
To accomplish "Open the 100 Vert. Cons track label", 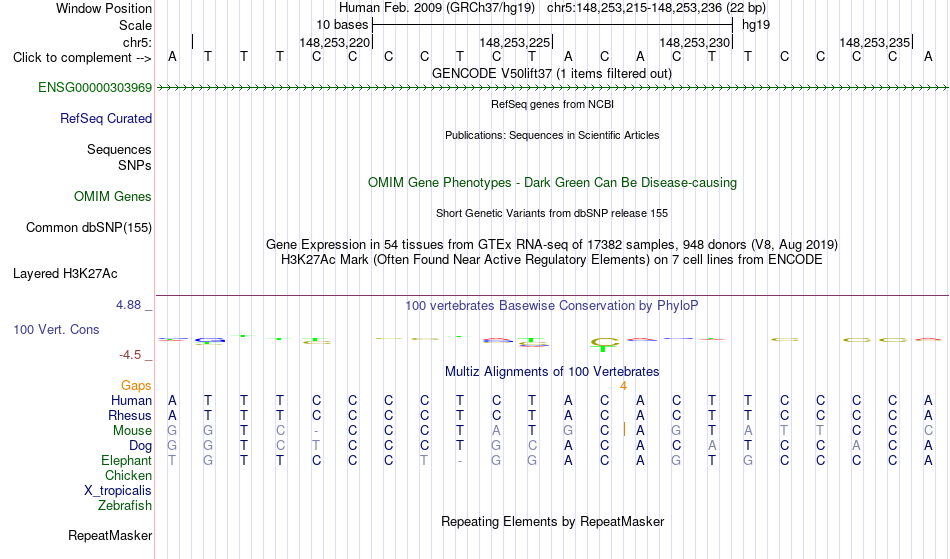I will (x=56, y=330).
